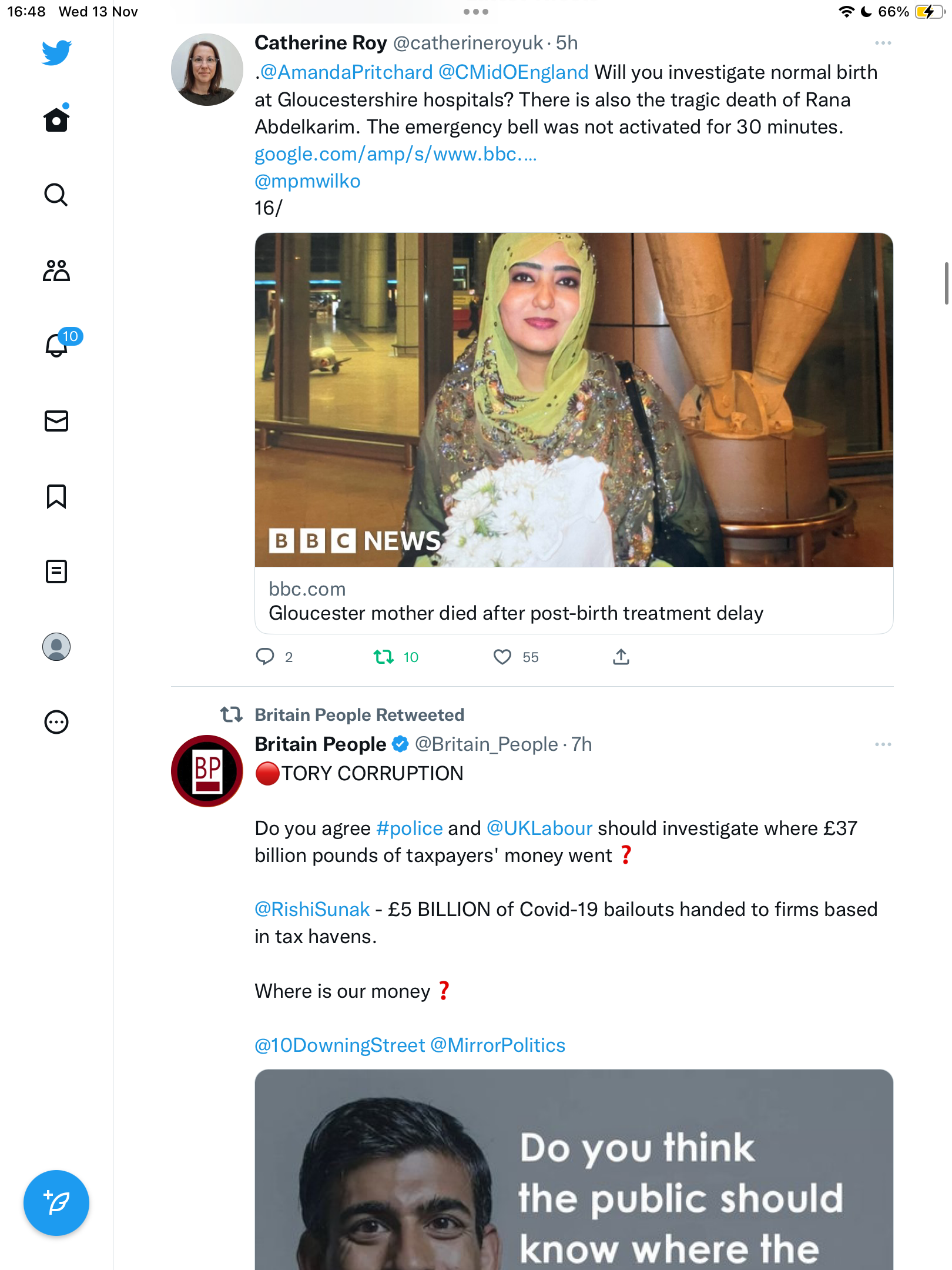952x1270 pixels.
Task: Tap the compose new tweet button
Action: pyautogui.click(x=56, y=1203)
